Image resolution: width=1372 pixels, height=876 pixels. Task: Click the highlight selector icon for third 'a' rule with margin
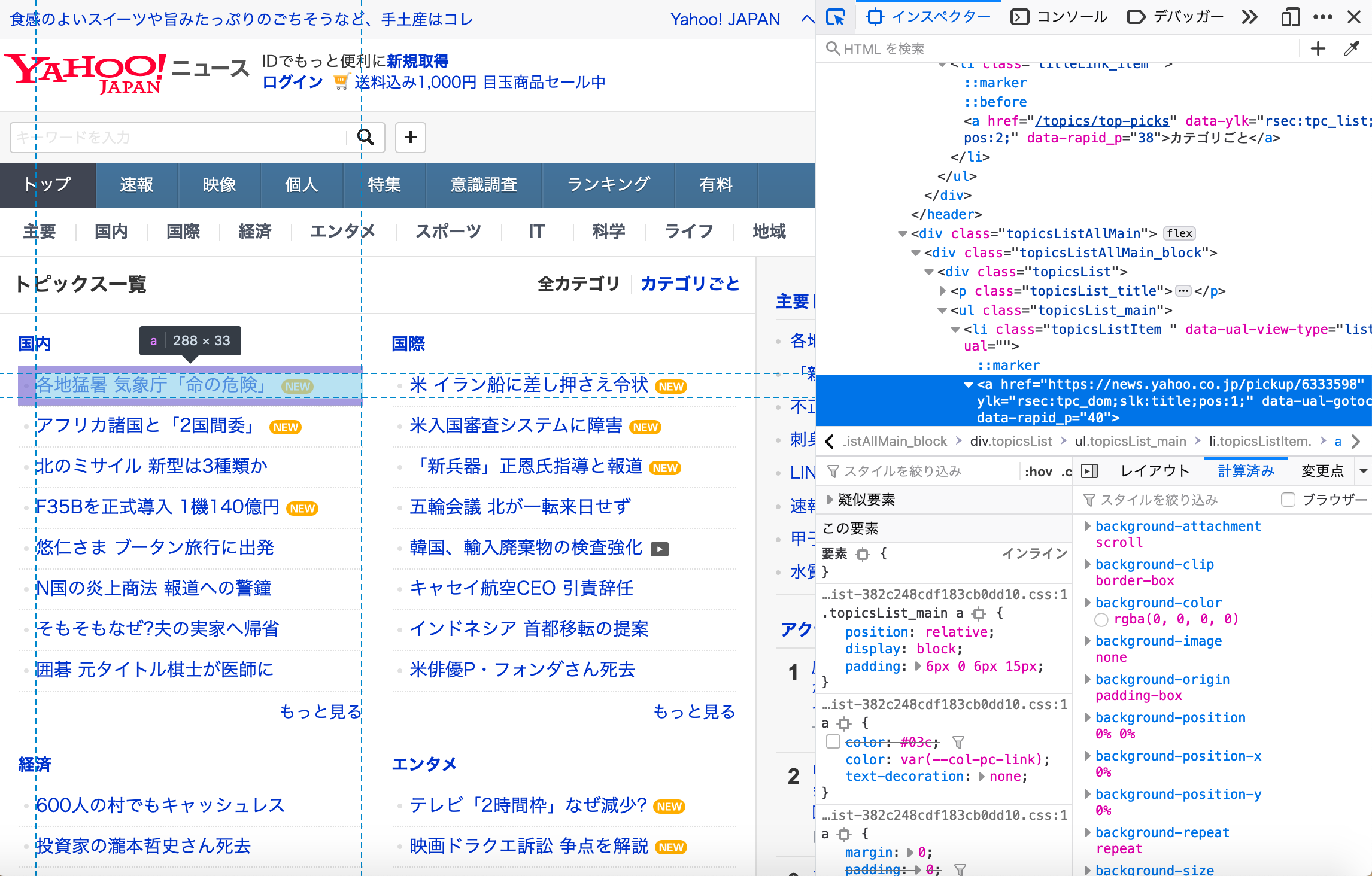coord(844,834)
